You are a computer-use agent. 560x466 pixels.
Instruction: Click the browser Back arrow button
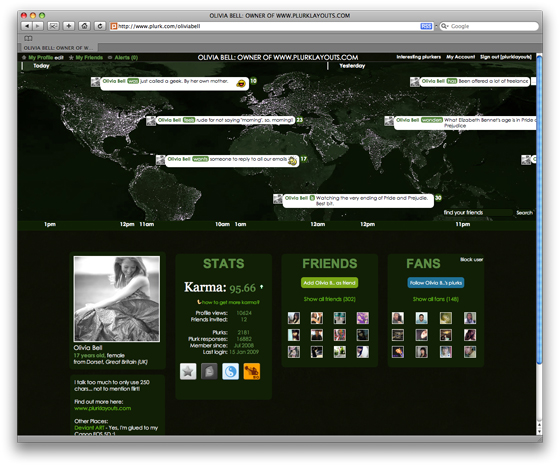tap(27, 26)
